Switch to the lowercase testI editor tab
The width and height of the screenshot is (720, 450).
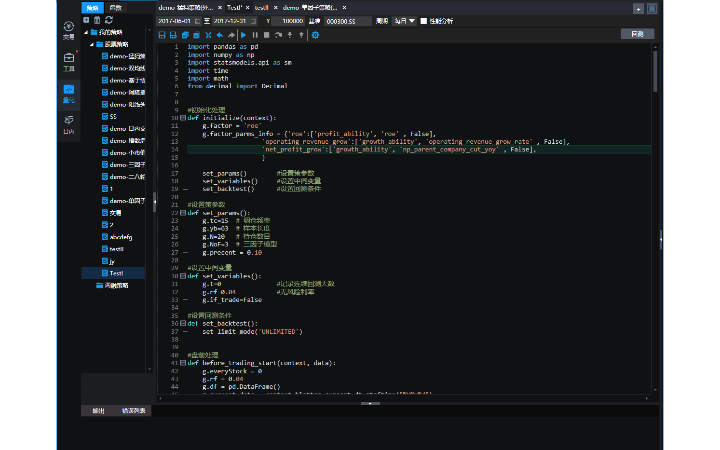pos(261,8)
